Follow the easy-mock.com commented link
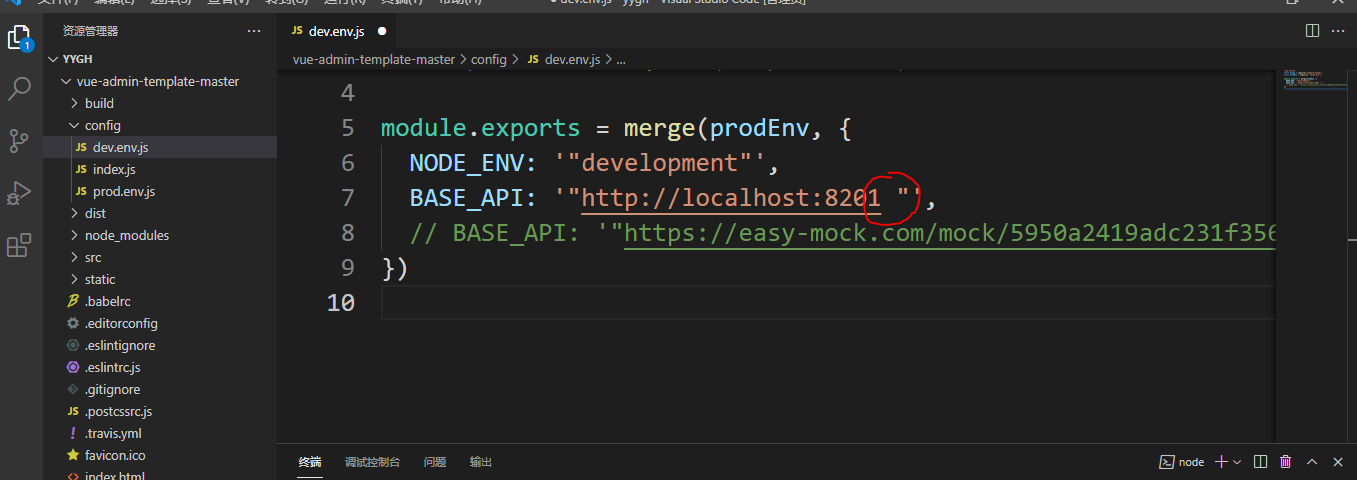Viewport: 1357px width, 480px height. point(950,233)
